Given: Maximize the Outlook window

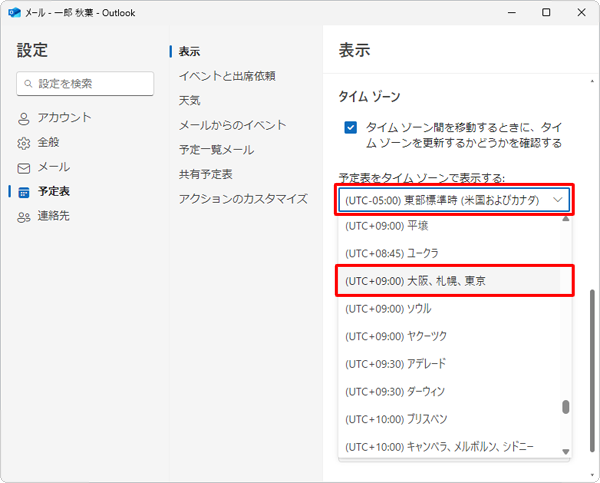Looking at the screenshot, I should [546, 13].
